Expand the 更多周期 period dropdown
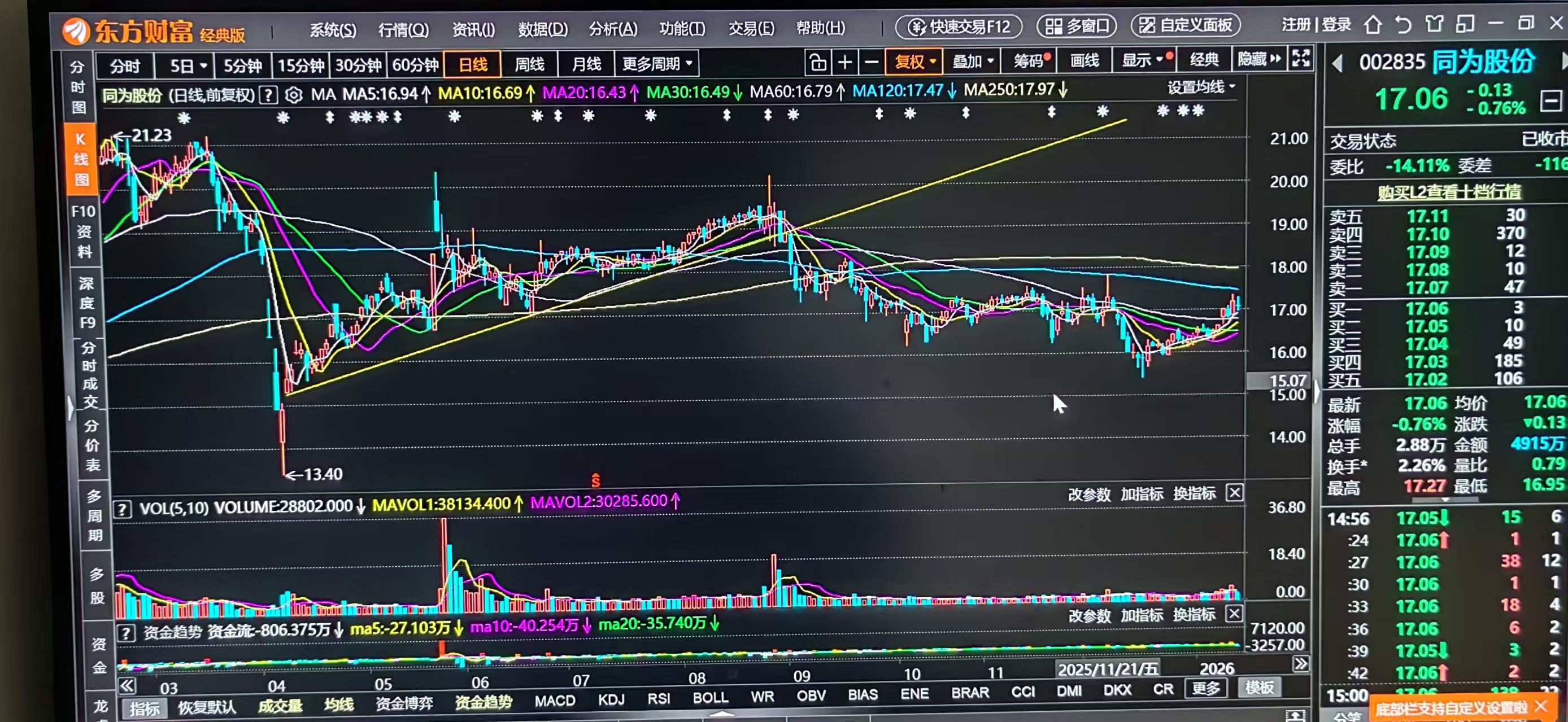The width and height of the screenshot is (1568, 722). point(657,63)
